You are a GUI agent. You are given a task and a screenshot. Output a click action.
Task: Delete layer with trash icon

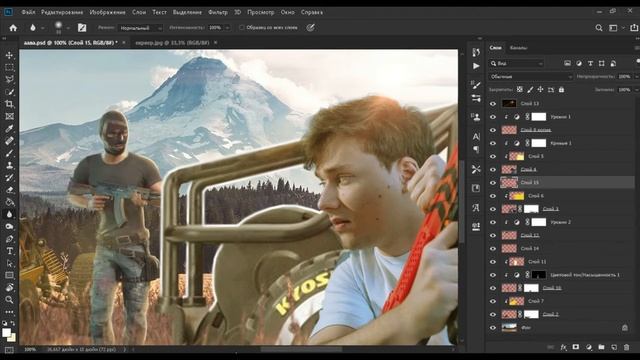(x=627, y=347)
